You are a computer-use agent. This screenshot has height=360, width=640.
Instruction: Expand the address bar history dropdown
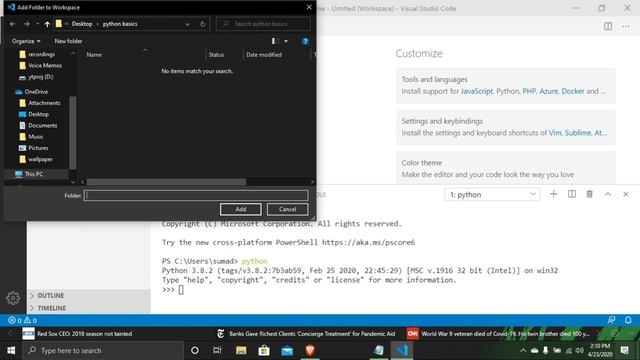(187, 24)
